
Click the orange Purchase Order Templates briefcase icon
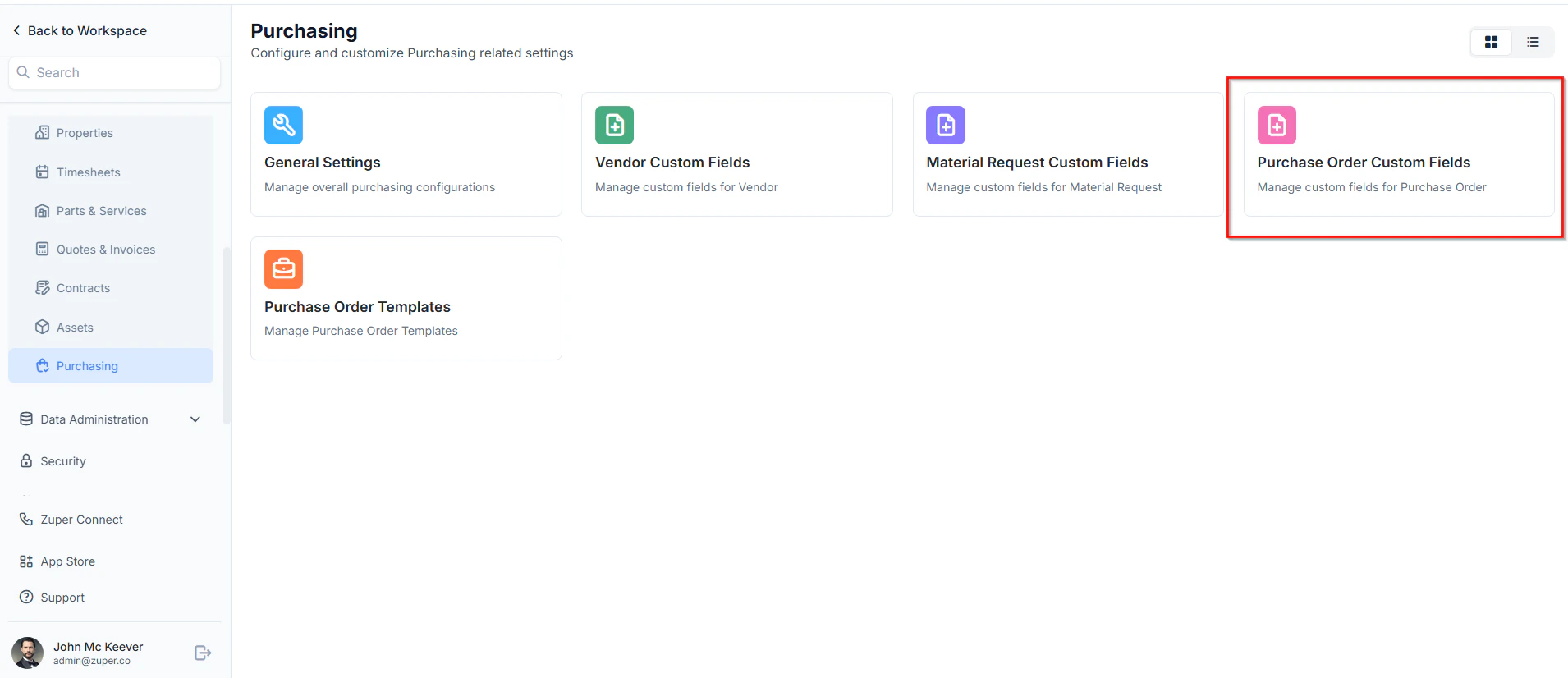pos(283,269)
